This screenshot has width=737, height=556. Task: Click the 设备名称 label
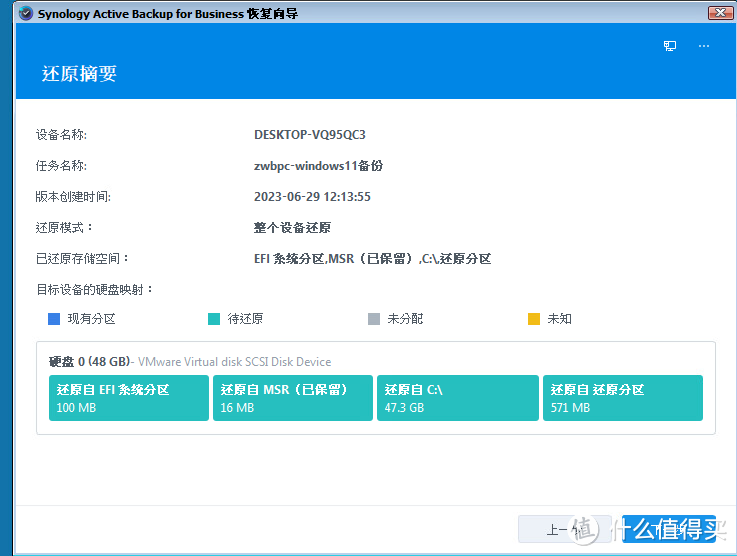[x=61, y=135]
